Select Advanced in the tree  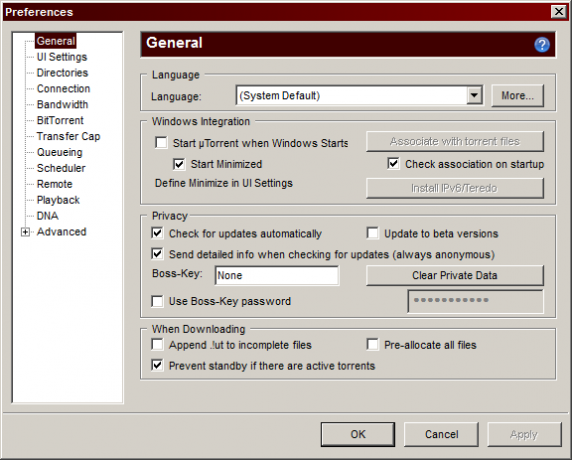(61, 232)
